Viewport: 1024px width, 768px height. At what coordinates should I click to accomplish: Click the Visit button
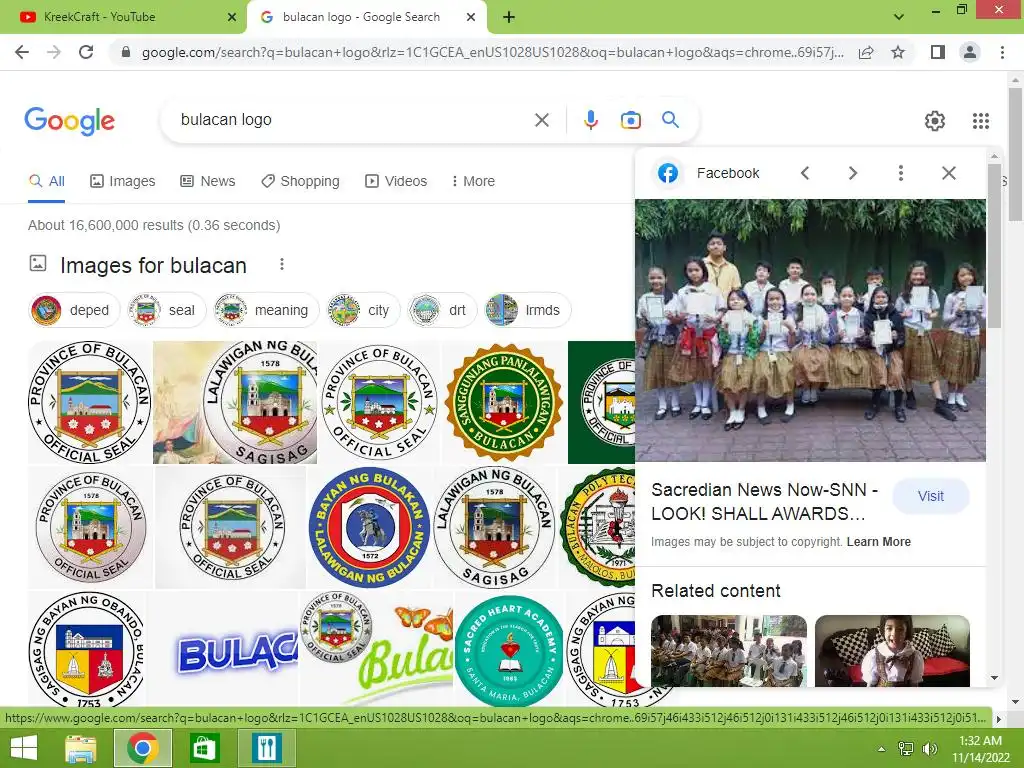pos(930,496)
